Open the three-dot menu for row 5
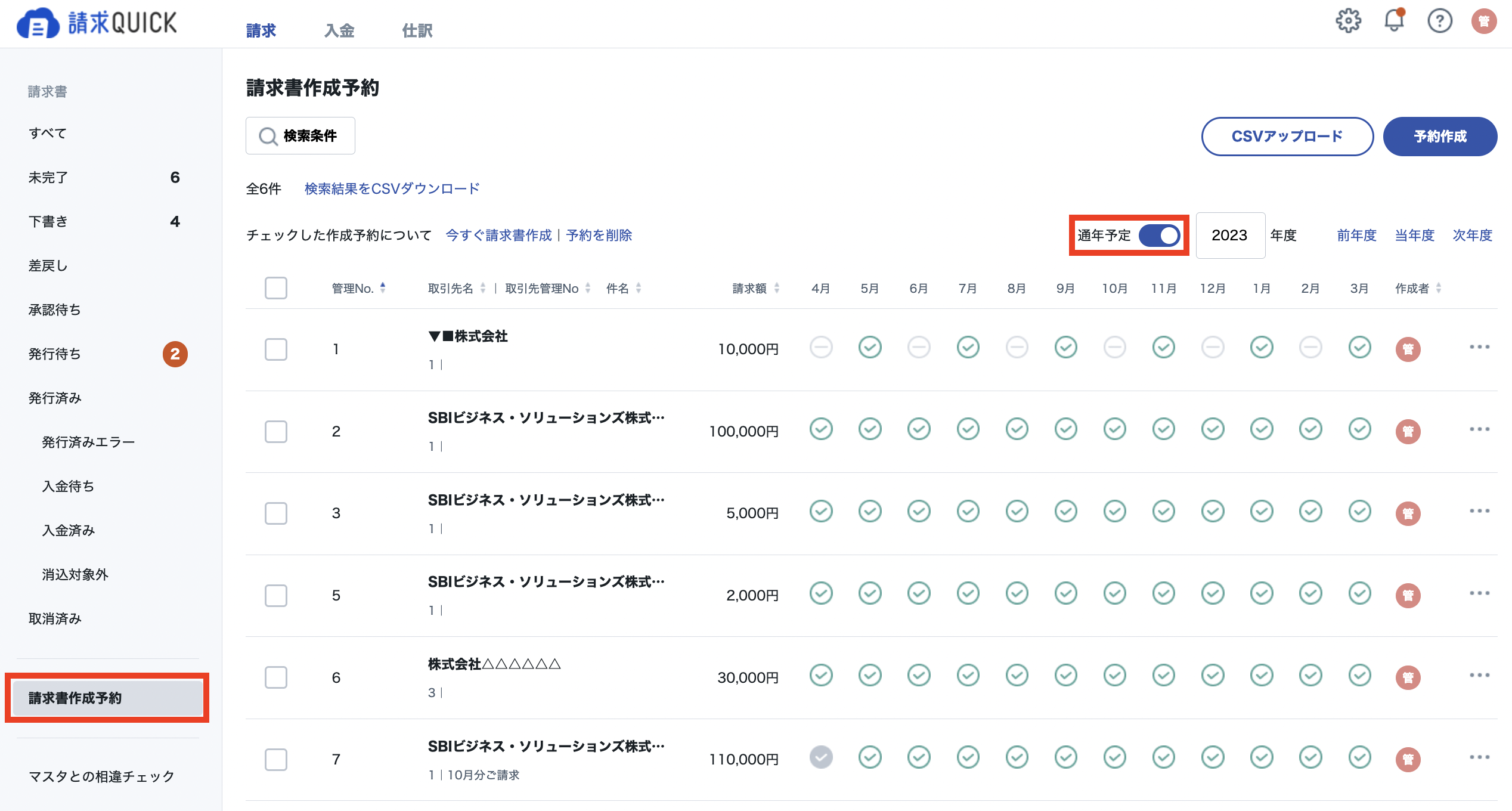Viewport: 1512px width, 811px height. [1479, 593]
